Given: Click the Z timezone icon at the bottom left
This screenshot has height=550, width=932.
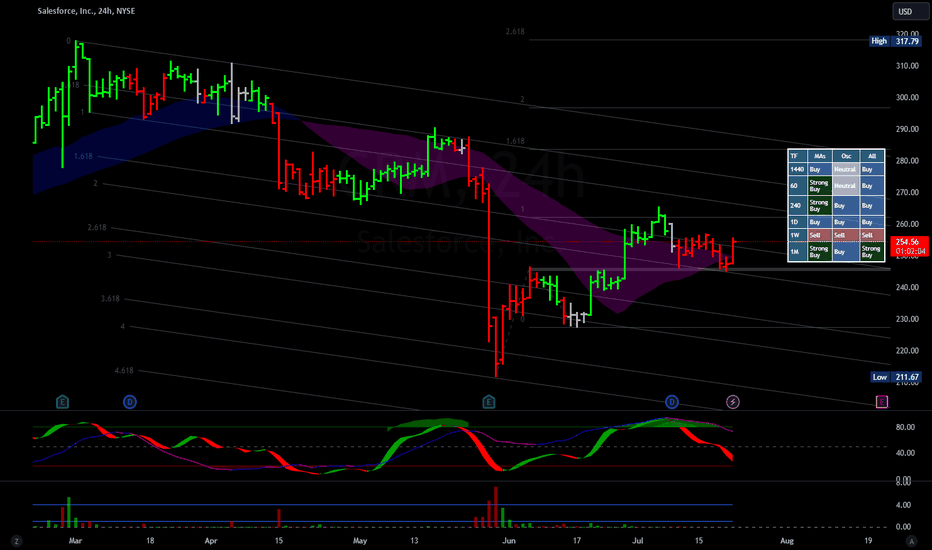Looking at the screenshot, I should pos(17,541).
